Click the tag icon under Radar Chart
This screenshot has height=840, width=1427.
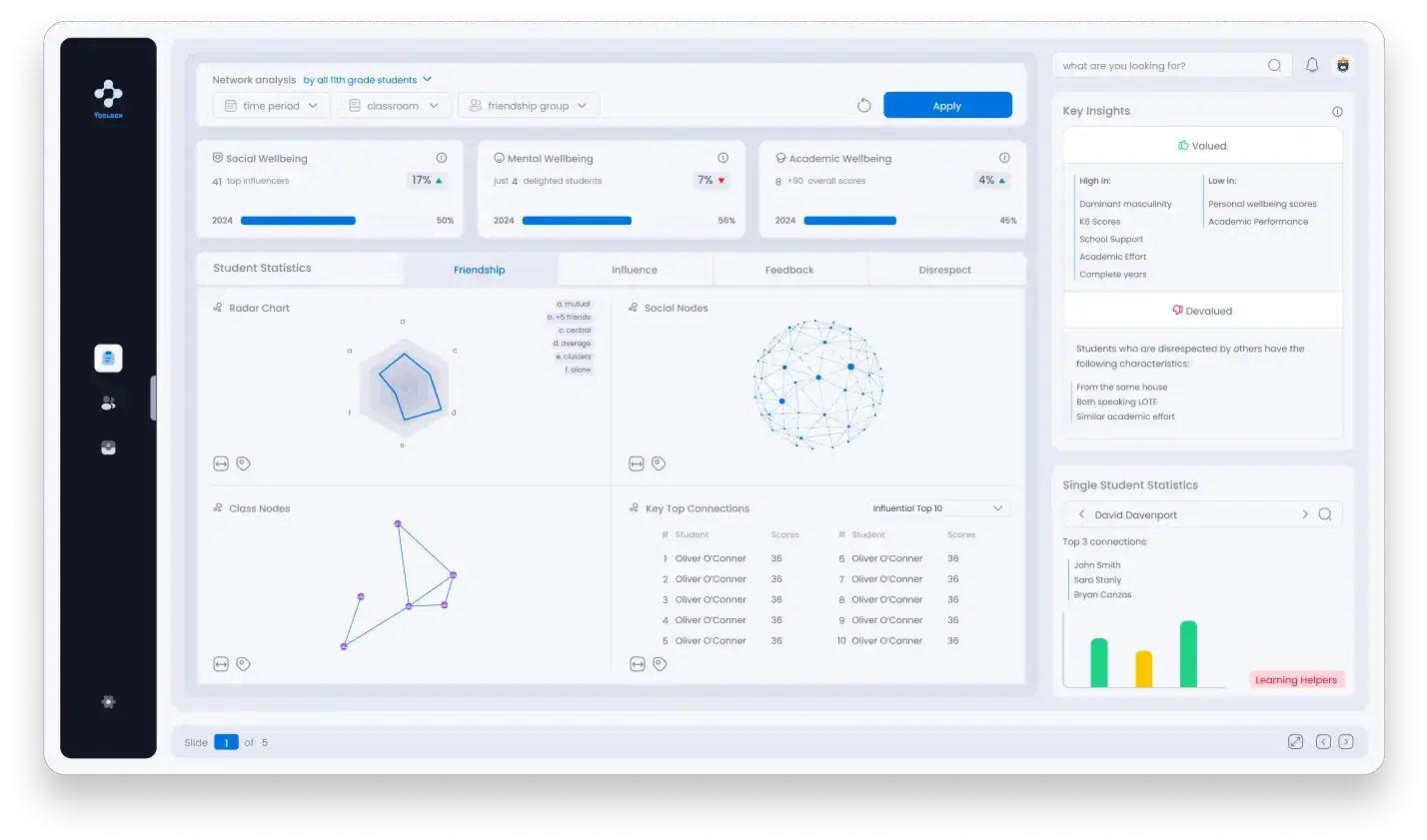[x=243, y=463]
